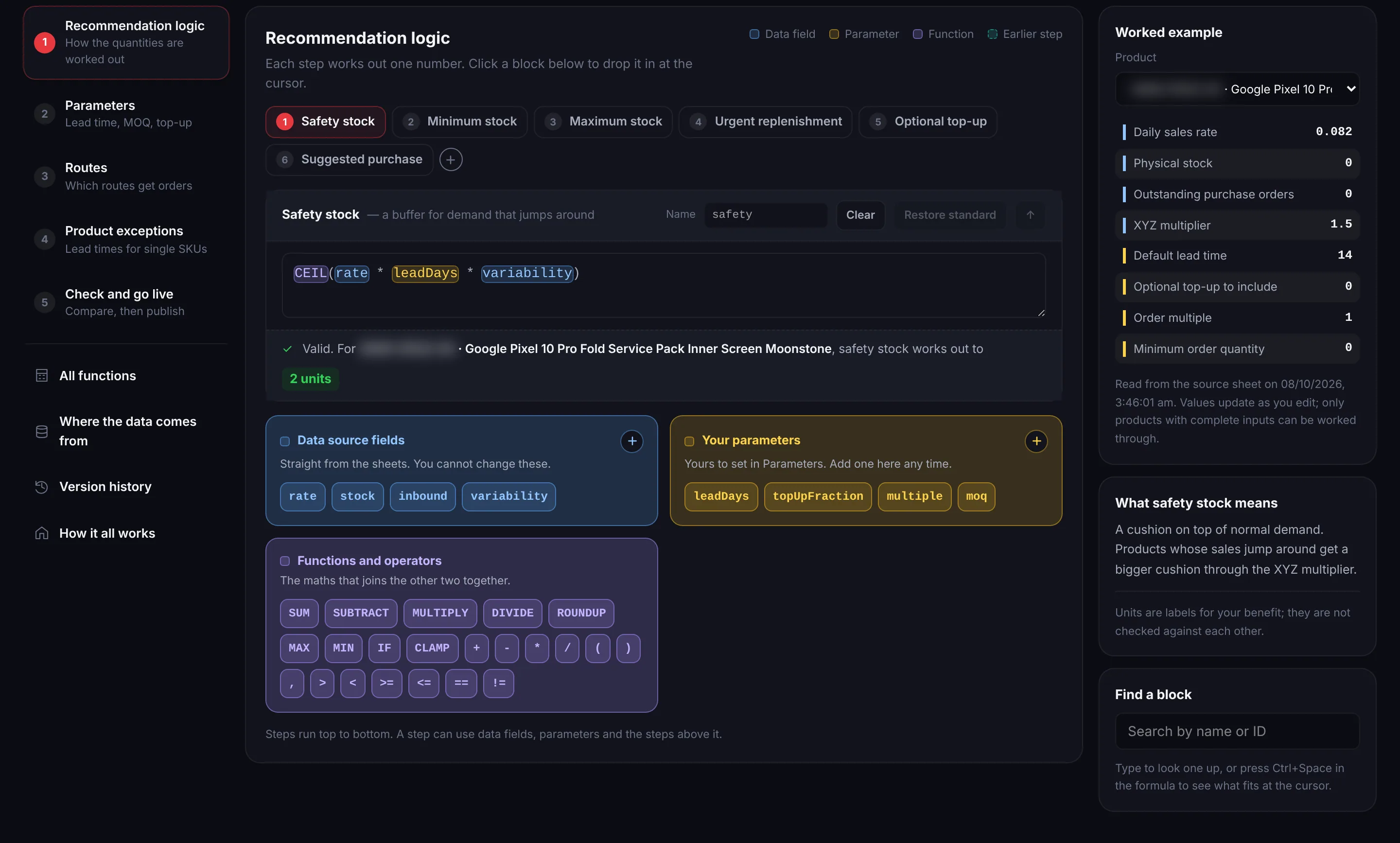Click Restore standard
Screen dimensions: 1400x843
949,215
